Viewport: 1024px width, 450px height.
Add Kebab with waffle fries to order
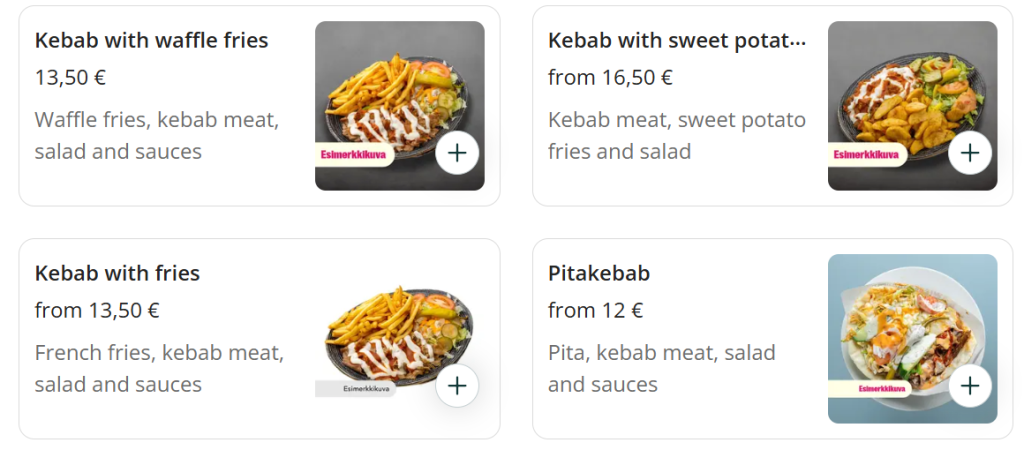457,153
